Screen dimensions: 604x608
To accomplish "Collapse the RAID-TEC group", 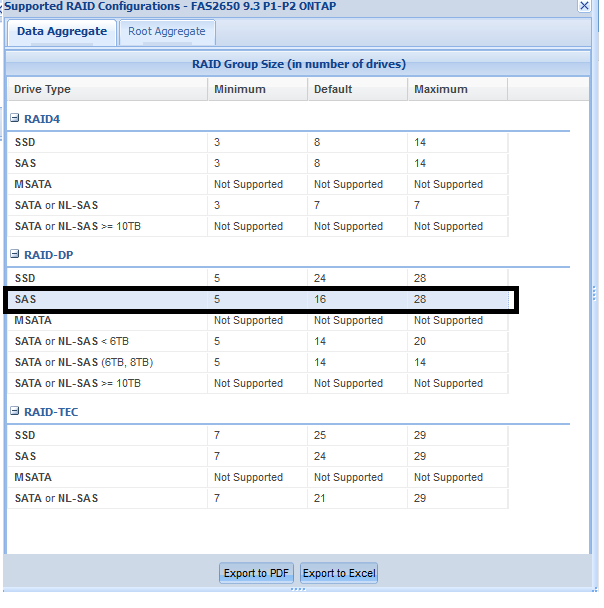I will [14, 411].
